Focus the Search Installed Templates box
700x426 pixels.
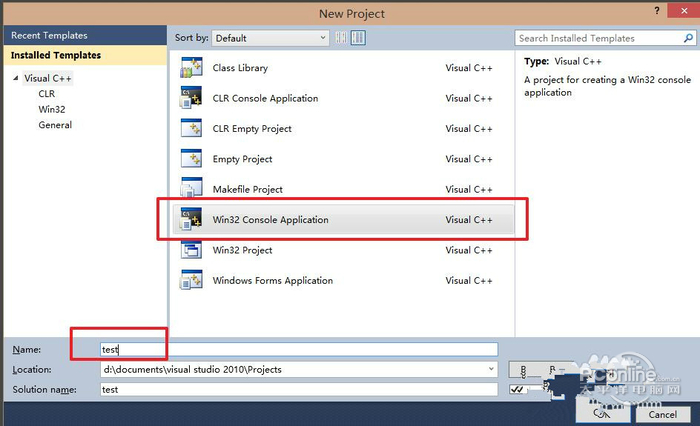(605, 38)
